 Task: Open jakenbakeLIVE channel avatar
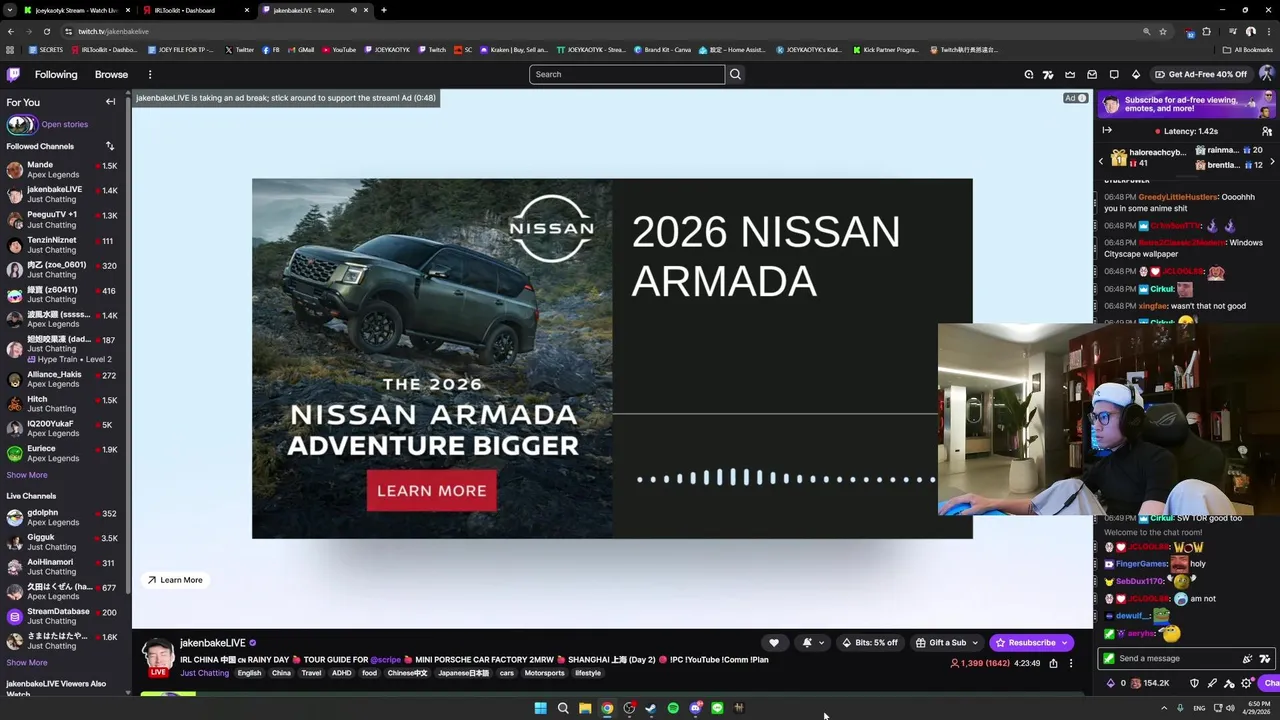pyautogui.click(x=157, y=655)
